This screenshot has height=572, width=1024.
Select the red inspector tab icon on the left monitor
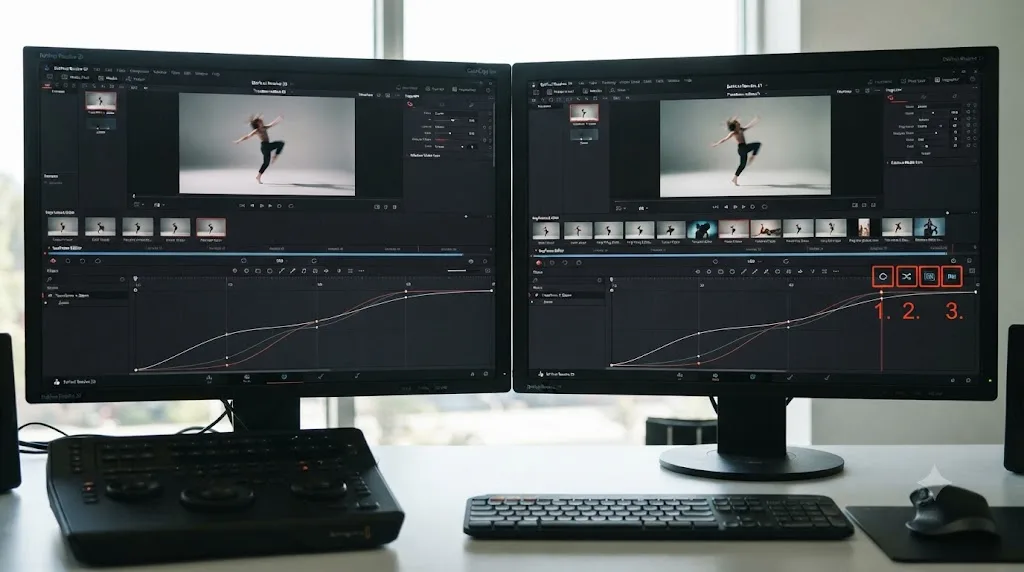coord(410,104)
